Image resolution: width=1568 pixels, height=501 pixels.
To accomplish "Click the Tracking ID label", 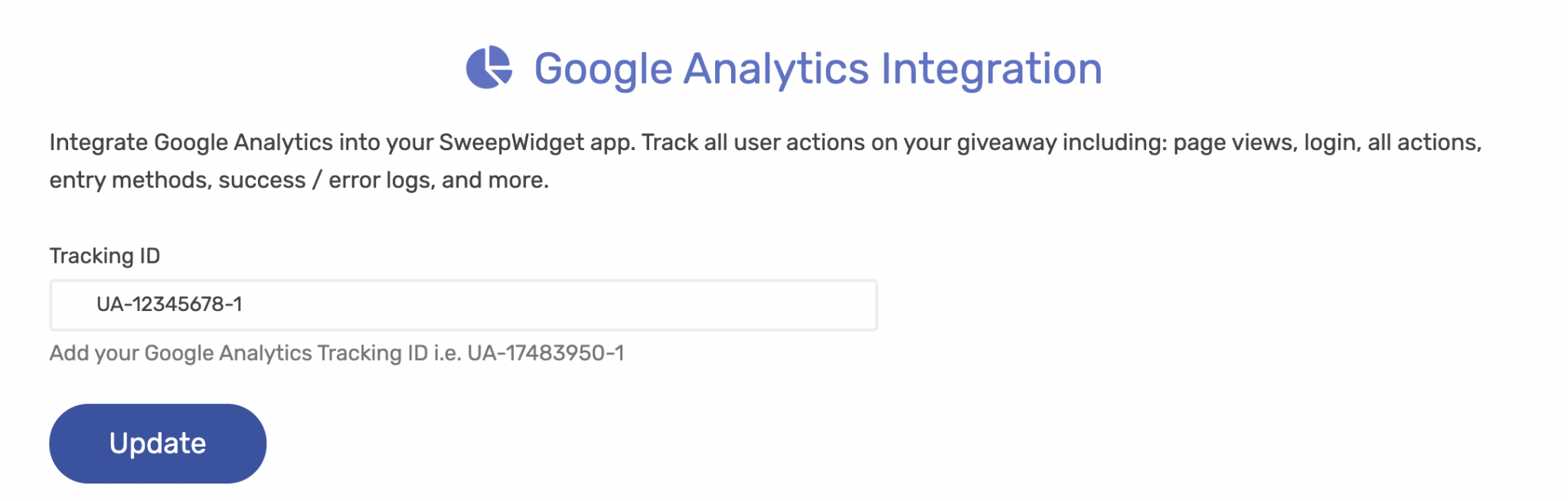I will (105, 256).
